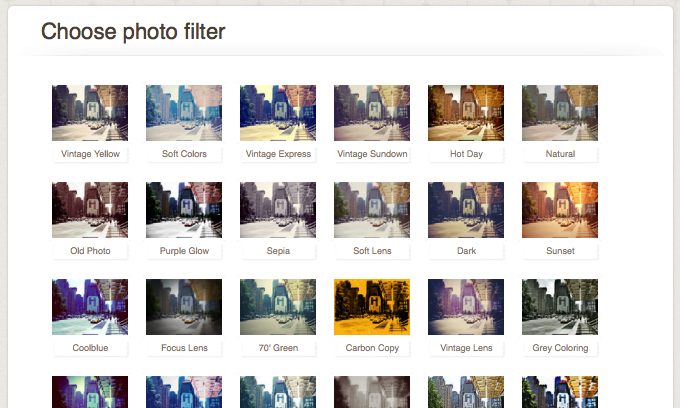Apply the Coolblue filter thumbnail

click(90, 307)
